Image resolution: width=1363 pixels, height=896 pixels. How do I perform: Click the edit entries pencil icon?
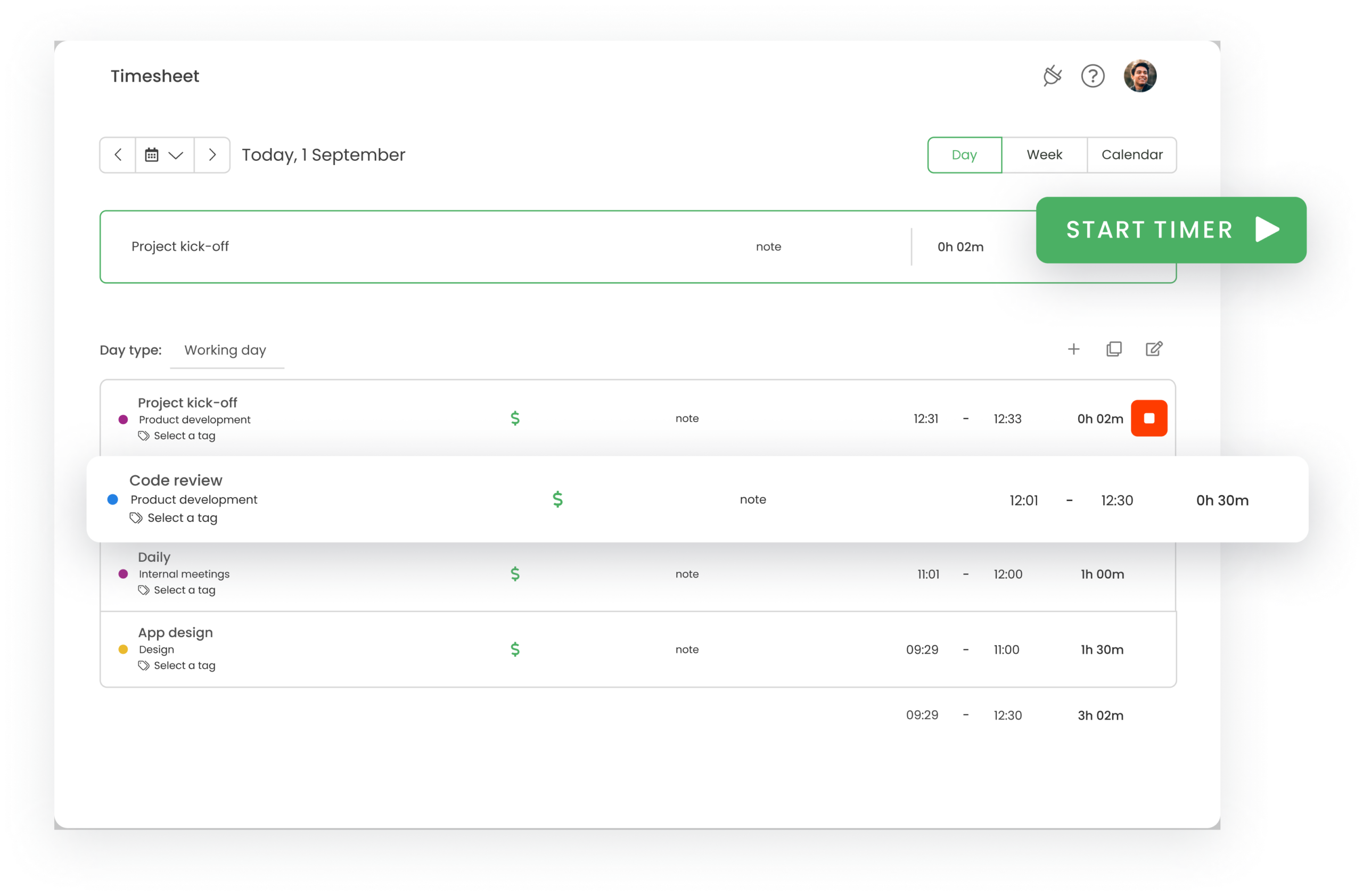tap(1154, 349)
